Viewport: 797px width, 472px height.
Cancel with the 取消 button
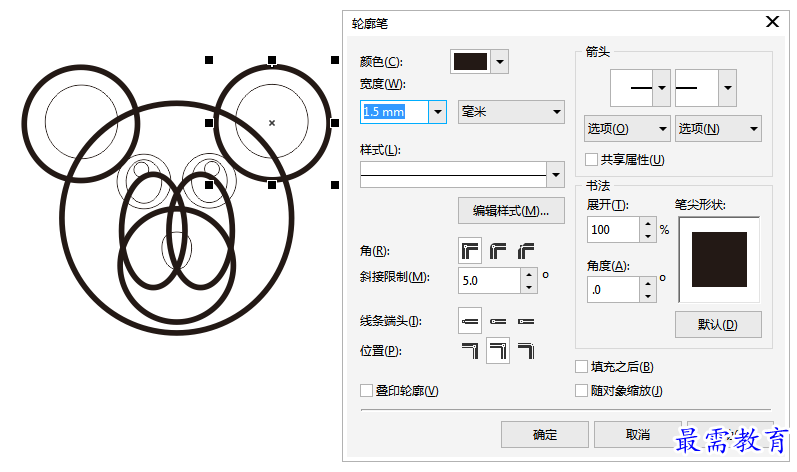(x=637, y=434)
